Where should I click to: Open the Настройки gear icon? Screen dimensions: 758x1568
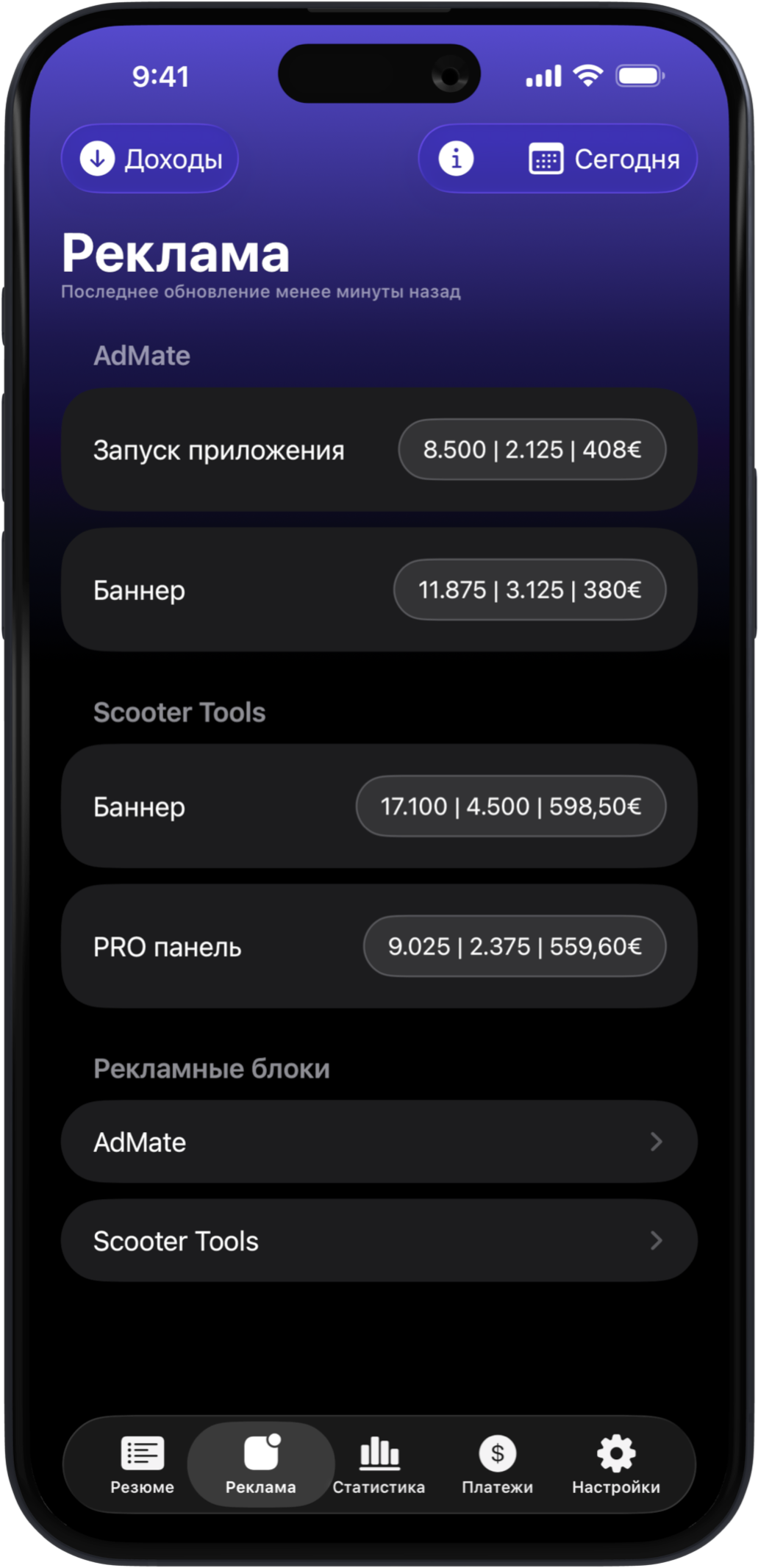coord(616,1453)
